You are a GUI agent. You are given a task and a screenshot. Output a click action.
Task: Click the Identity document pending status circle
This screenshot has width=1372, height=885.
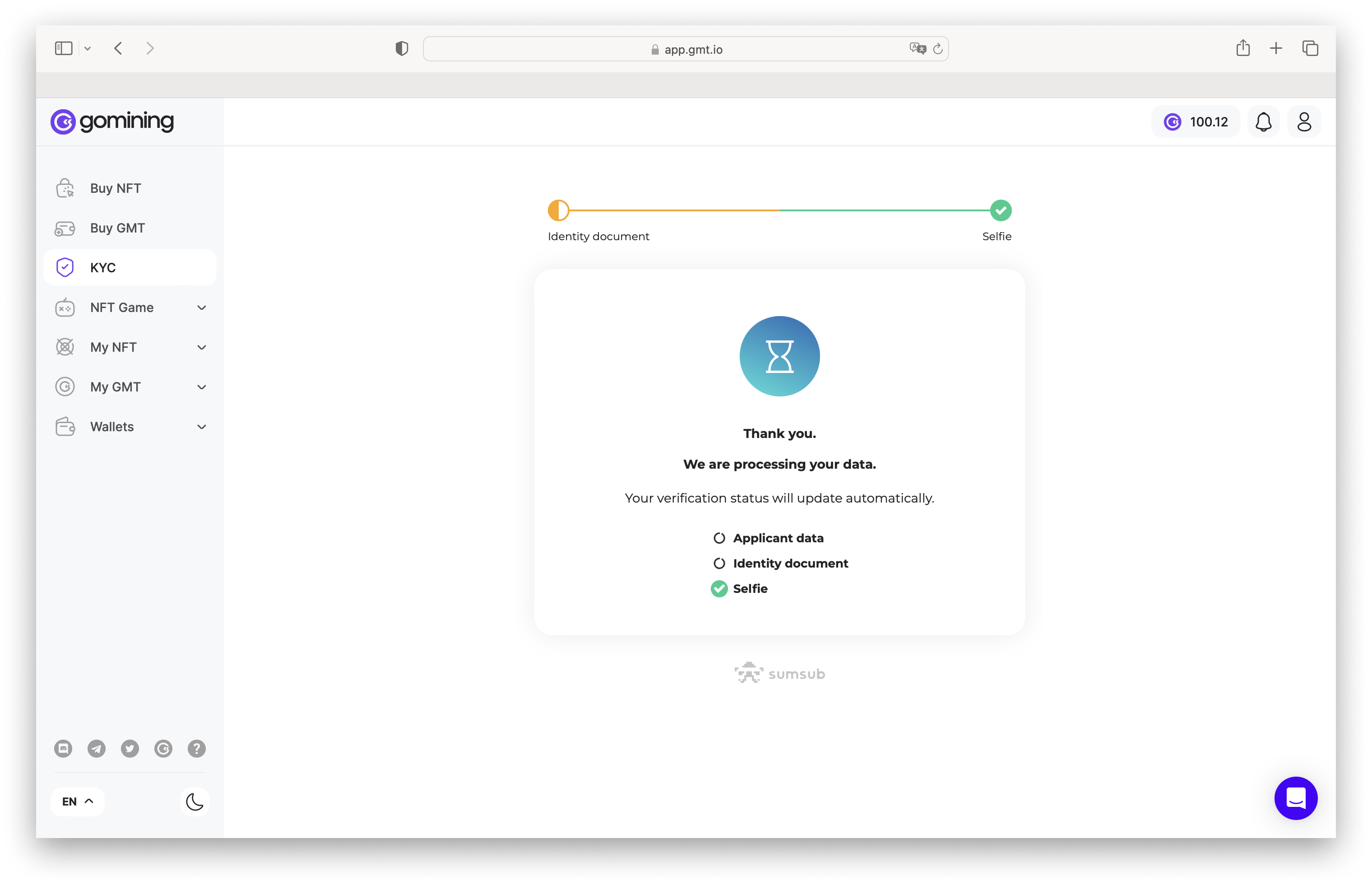(x=719, y=563)
